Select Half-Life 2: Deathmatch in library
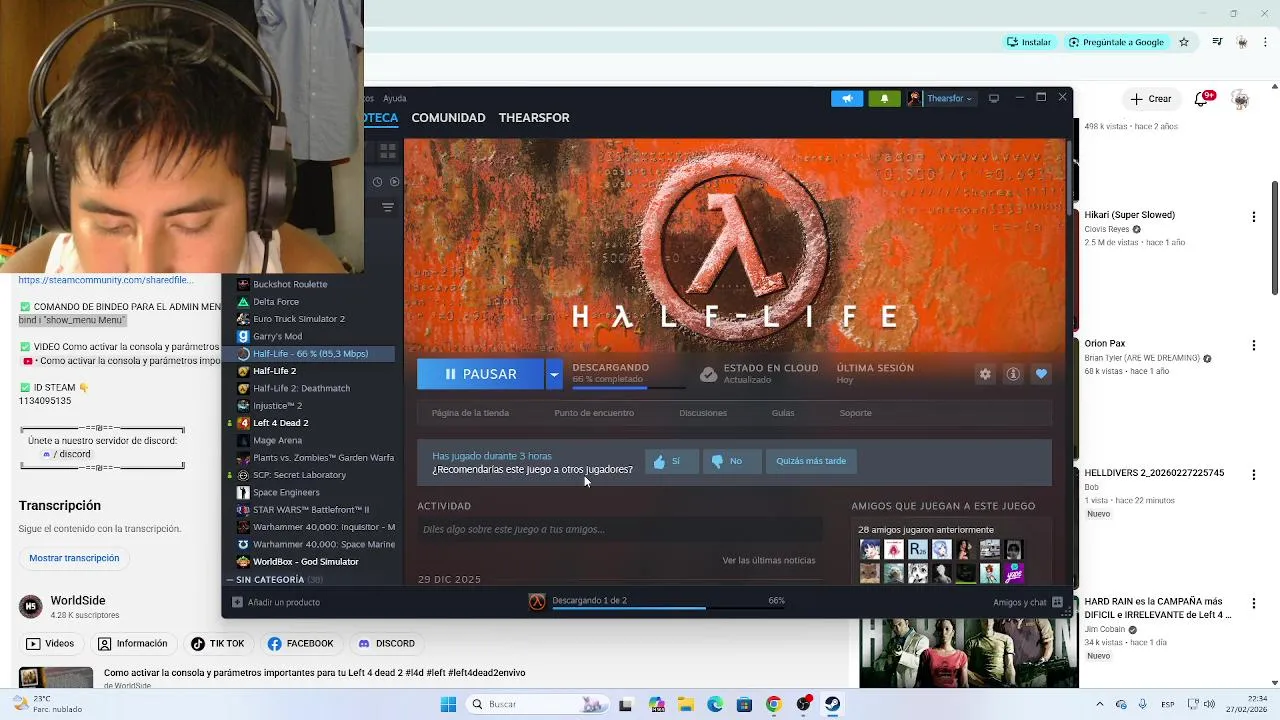The image size is (1280, 720). click(301, 388)
